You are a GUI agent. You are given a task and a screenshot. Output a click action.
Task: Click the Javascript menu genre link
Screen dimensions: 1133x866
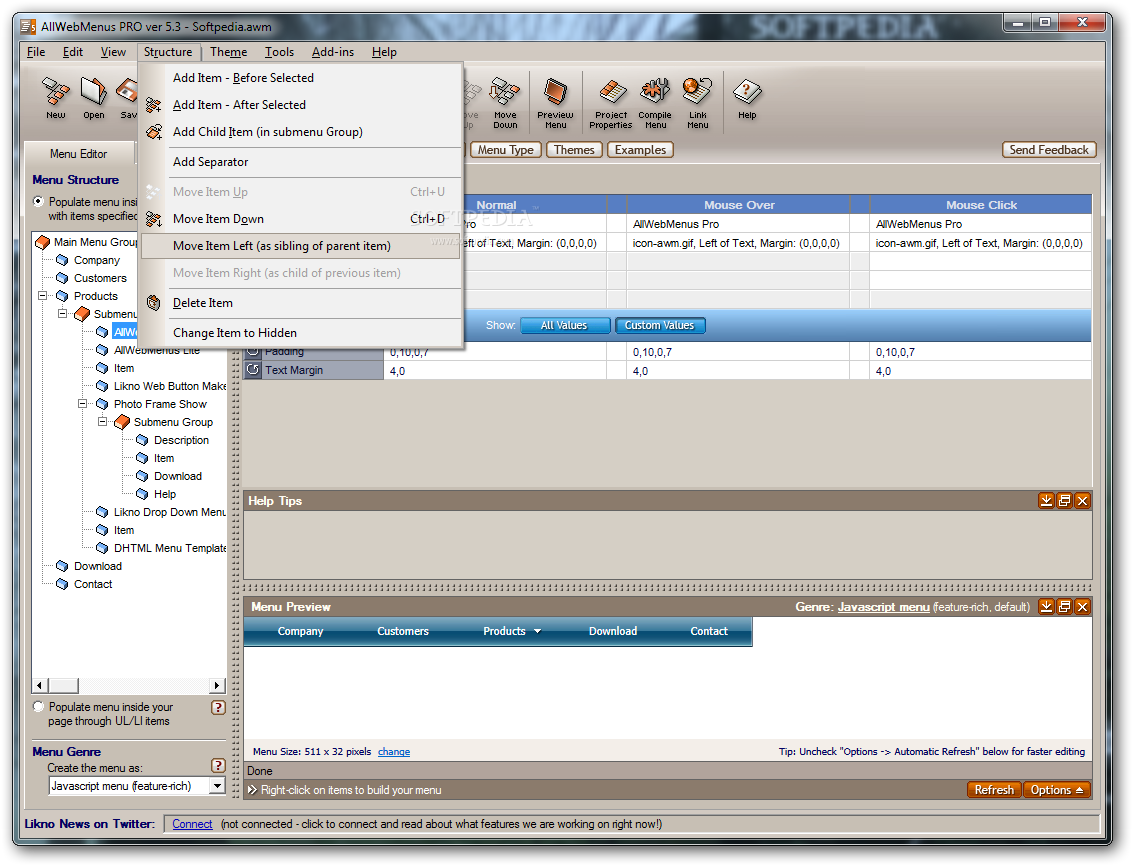884,607
